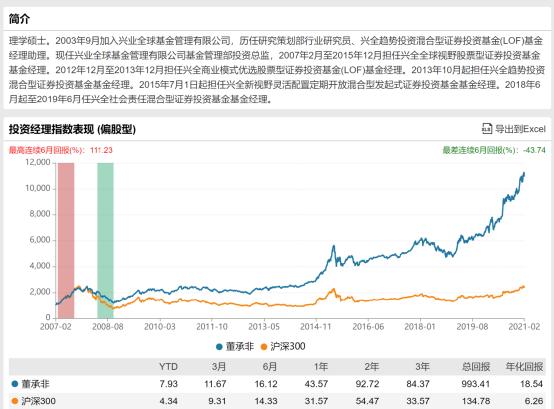Screen dimensions: 554x409
Task: Select the 3月 column header
Action: [219, 367]
